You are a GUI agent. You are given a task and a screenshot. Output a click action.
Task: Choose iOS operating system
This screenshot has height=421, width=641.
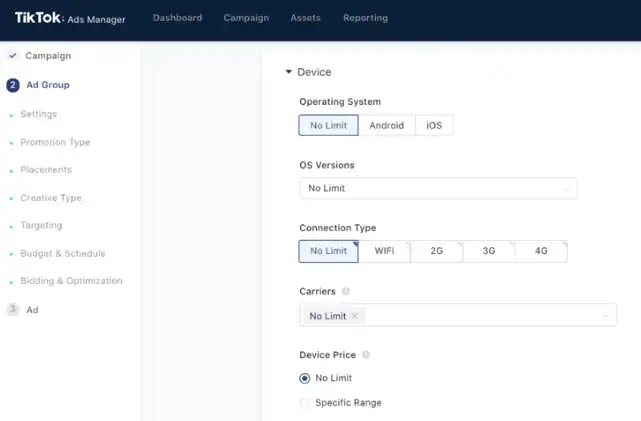point(433,125)
